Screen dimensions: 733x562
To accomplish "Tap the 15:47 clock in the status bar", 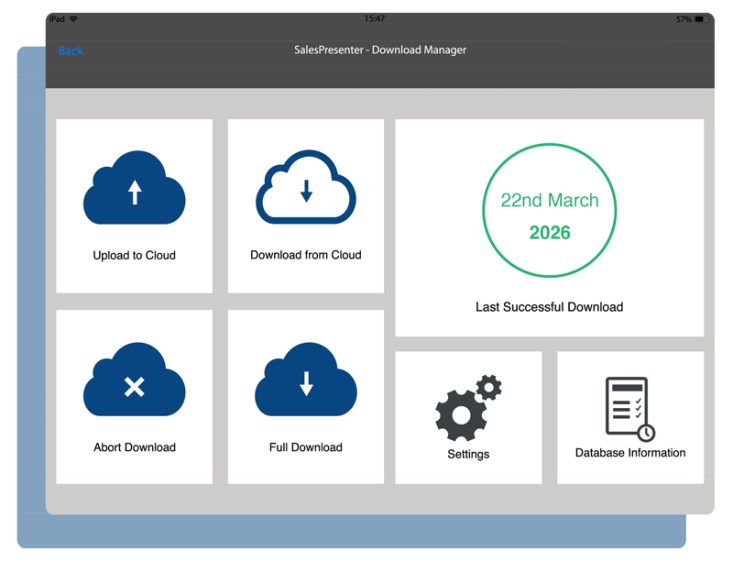I will coord(374,19).
